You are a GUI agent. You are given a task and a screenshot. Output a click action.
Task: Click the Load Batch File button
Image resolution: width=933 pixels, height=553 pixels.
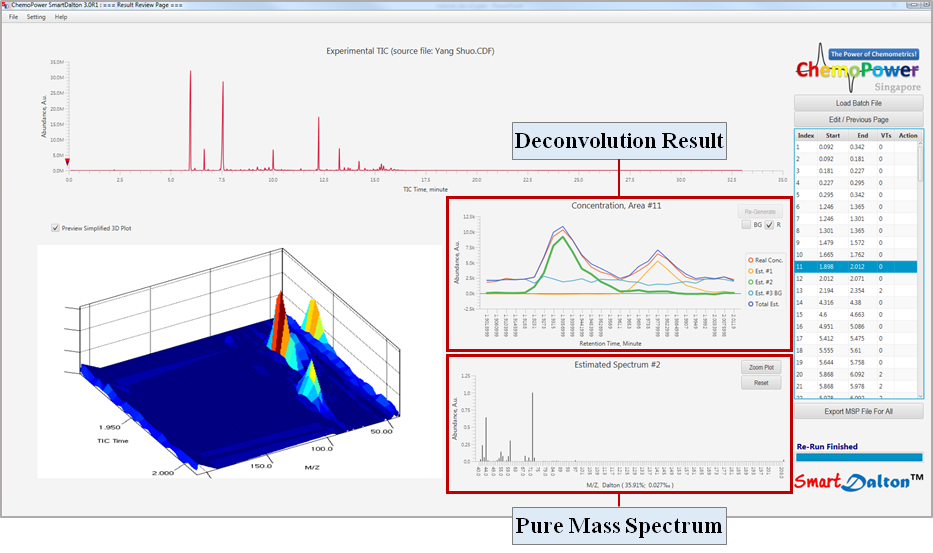point(859,103)
